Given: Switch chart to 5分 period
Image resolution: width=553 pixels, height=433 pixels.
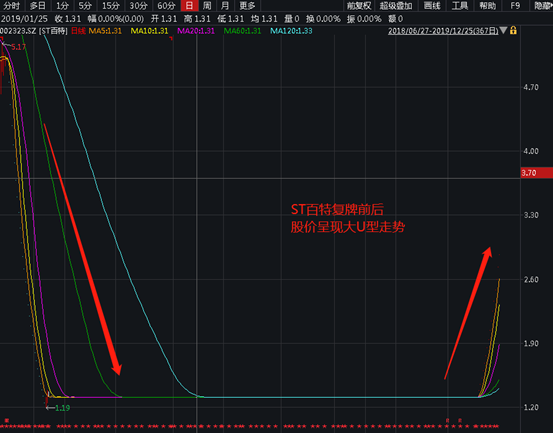Looking at the screenshot, I should [x=85, y=6].
